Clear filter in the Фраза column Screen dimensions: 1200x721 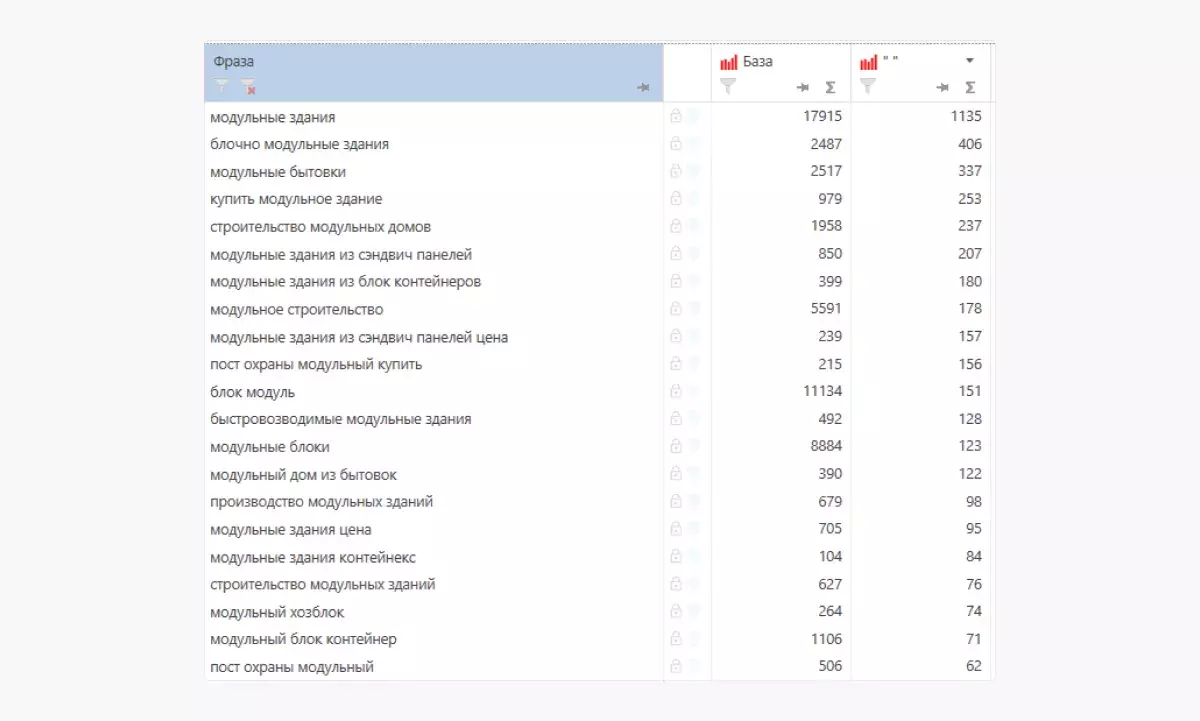[247, 87]
